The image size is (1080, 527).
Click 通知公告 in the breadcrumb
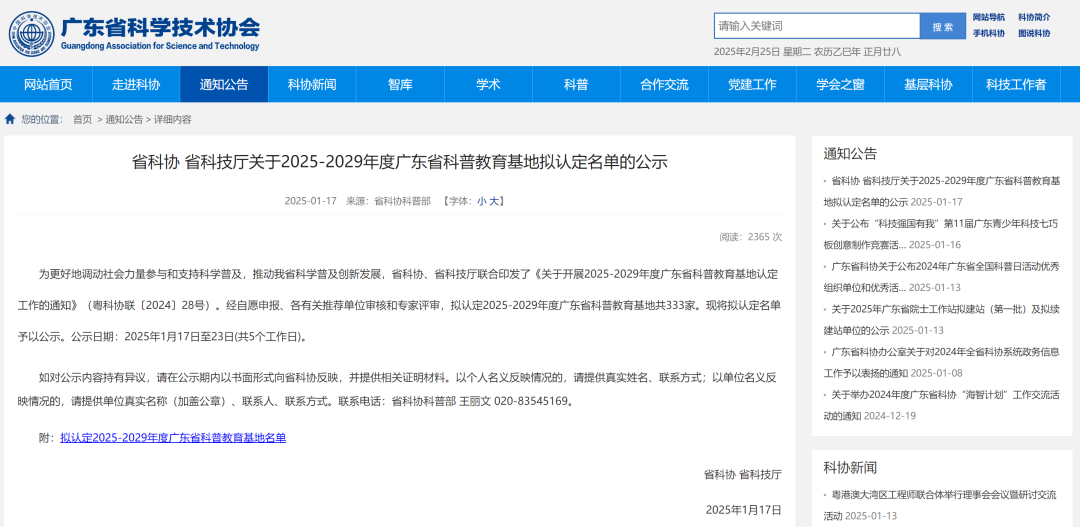click(124, 119)
